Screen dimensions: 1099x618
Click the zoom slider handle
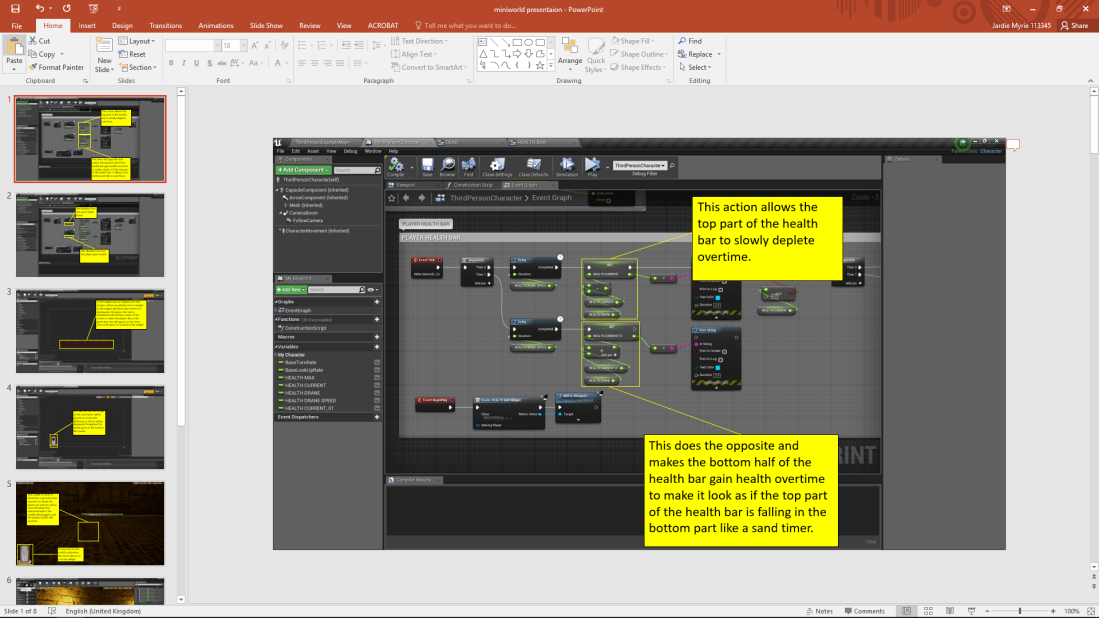[1020, 611]
